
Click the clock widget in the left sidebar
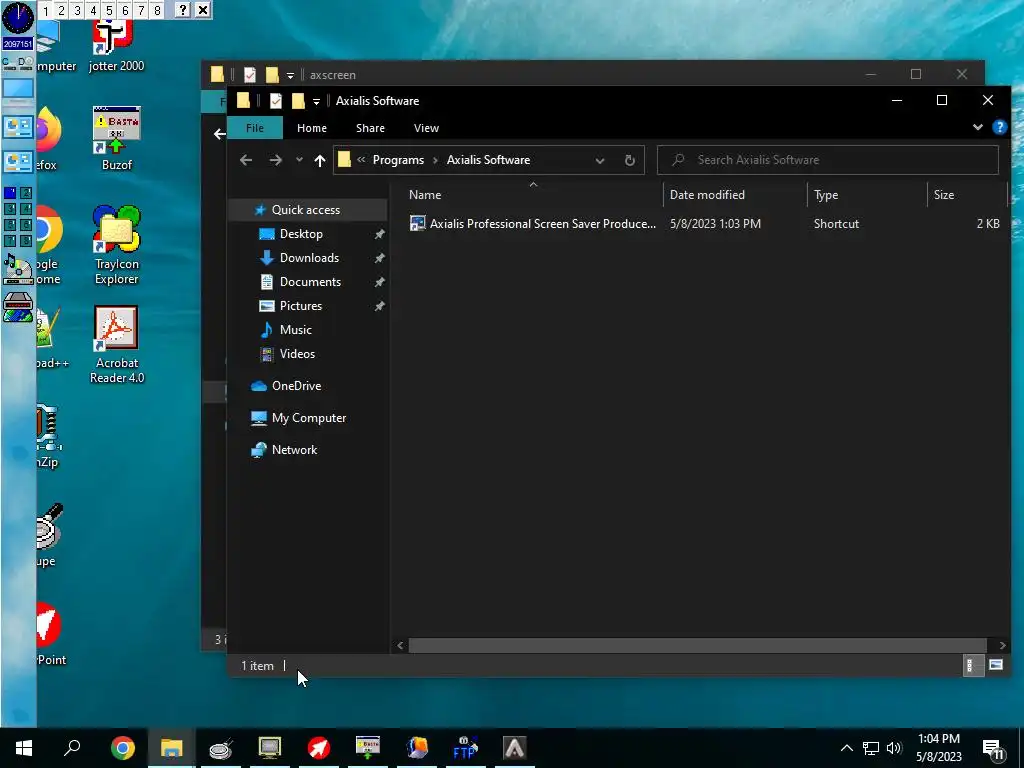pyautogui.click(x=18, y=18)
